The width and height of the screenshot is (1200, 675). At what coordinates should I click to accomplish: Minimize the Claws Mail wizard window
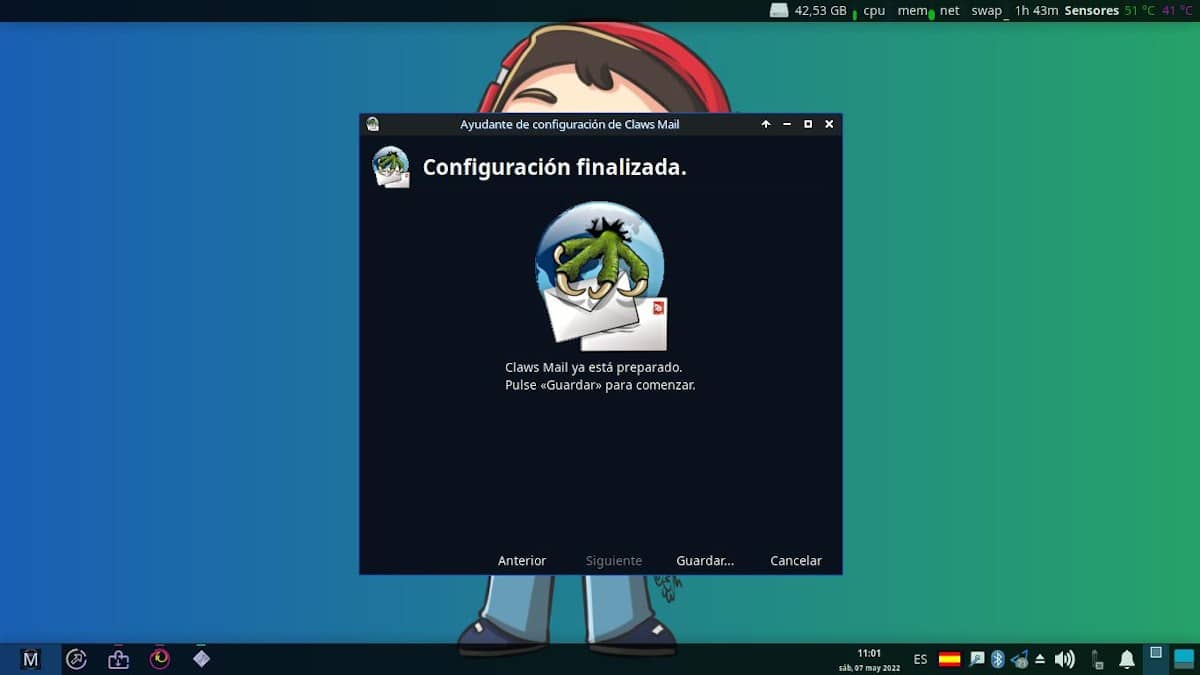click(x=787, y=124)
